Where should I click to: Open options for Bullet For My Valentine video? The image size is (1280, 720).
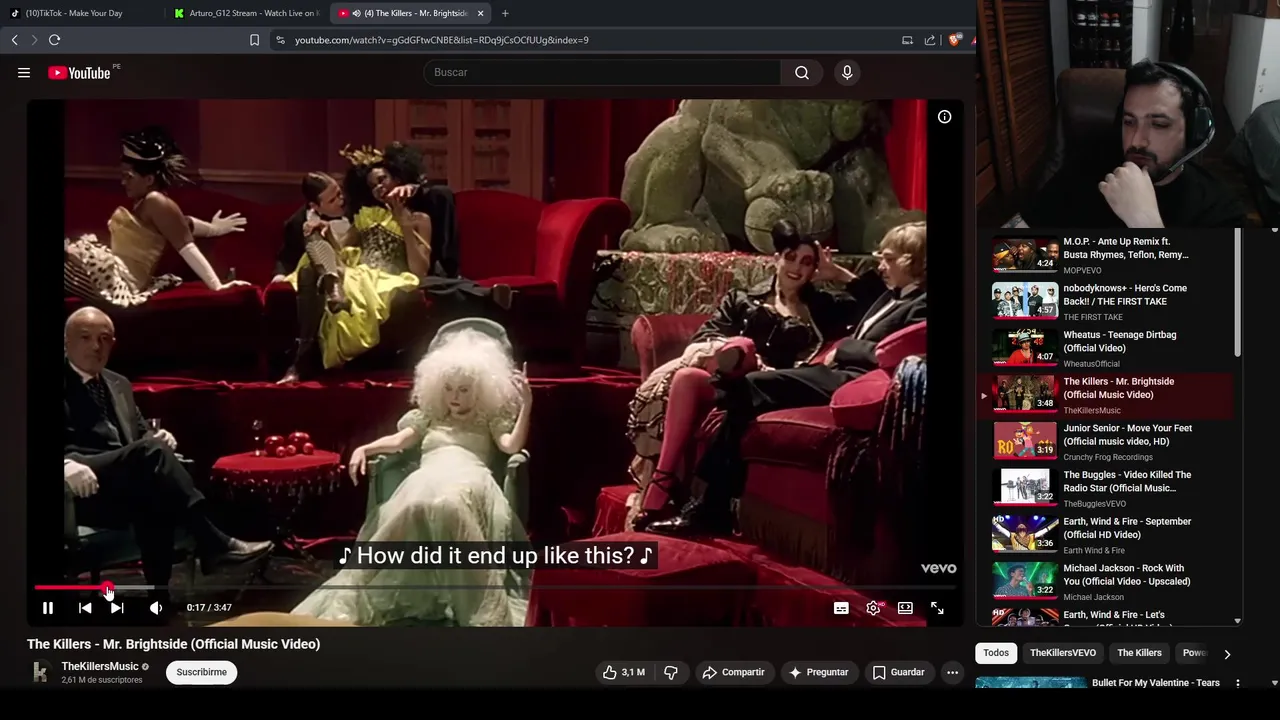[1238, 684]
